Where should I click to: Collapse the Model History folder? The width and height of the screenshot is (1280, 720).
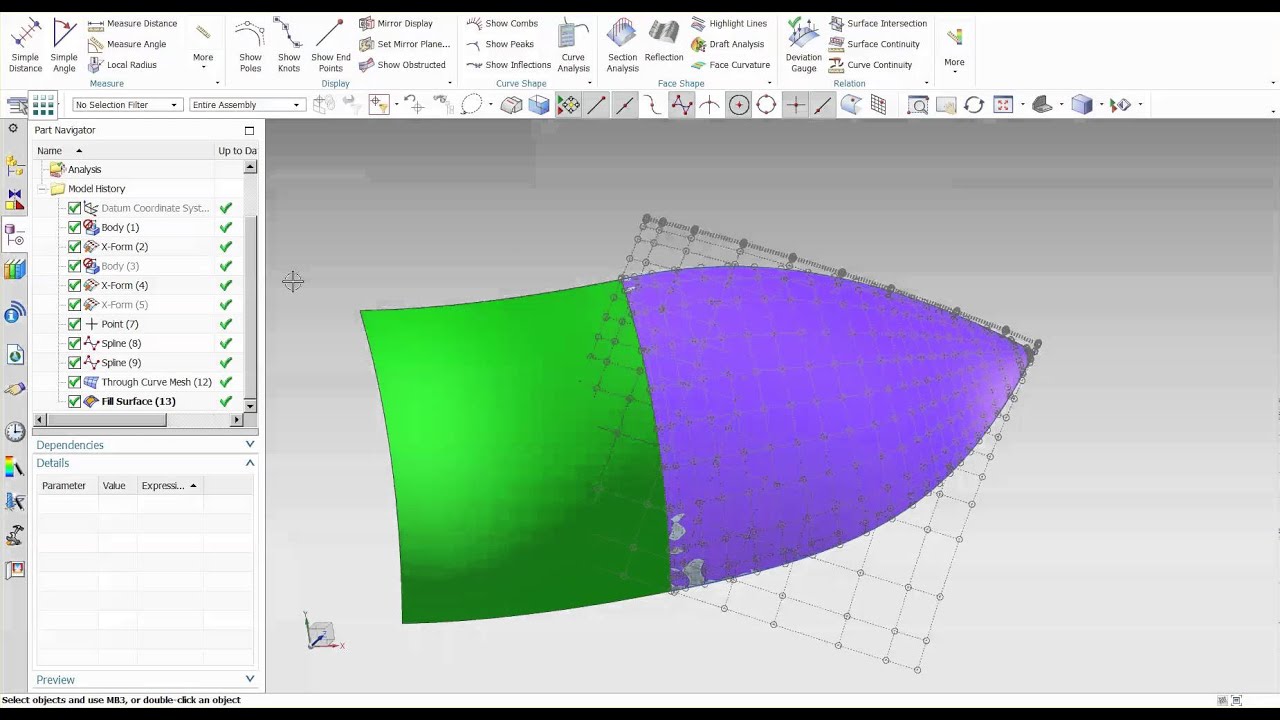pyautogui.click(x=43, y=189)
